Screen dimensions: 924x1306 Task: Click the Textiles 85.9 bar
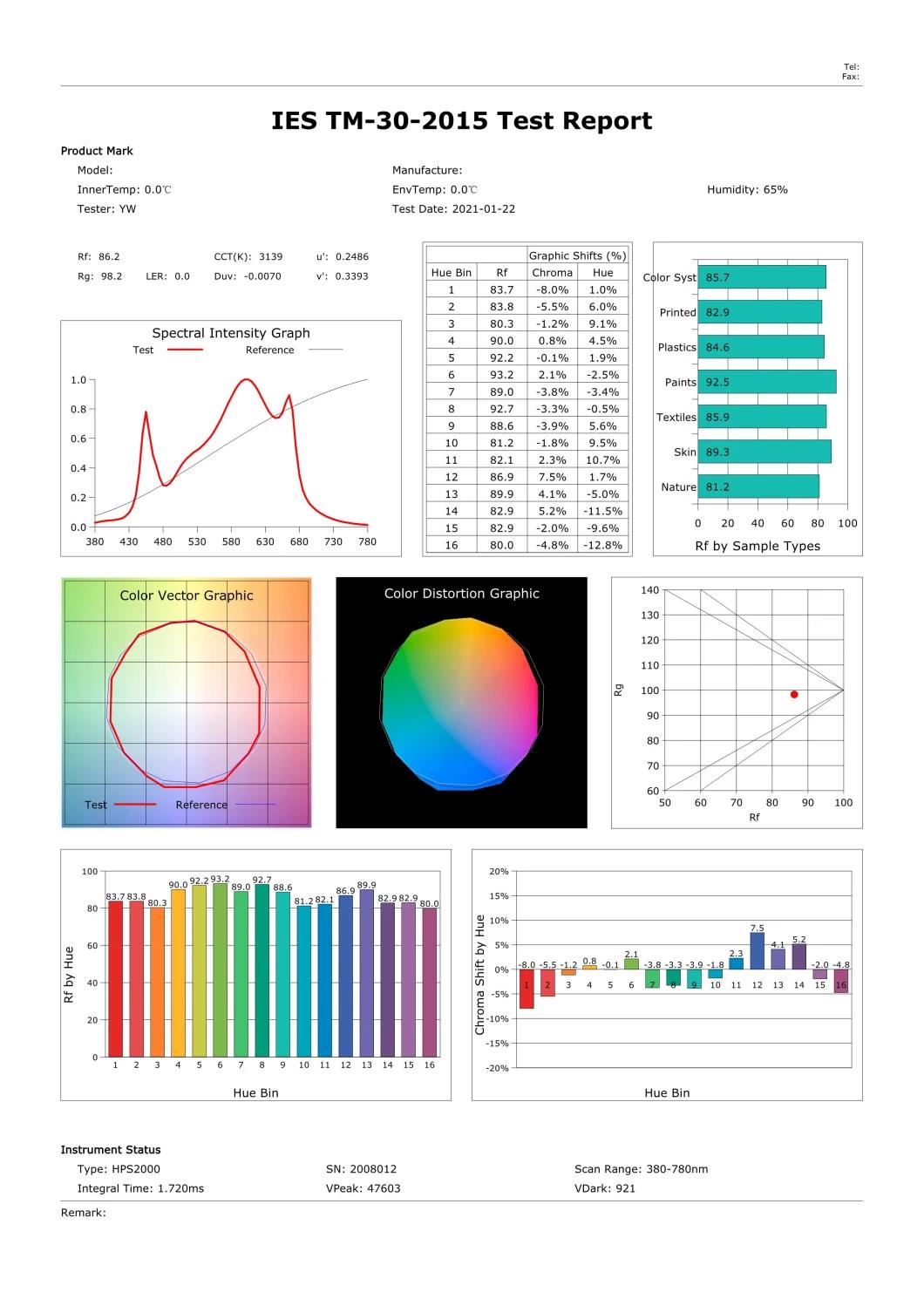tap(762, 417)
